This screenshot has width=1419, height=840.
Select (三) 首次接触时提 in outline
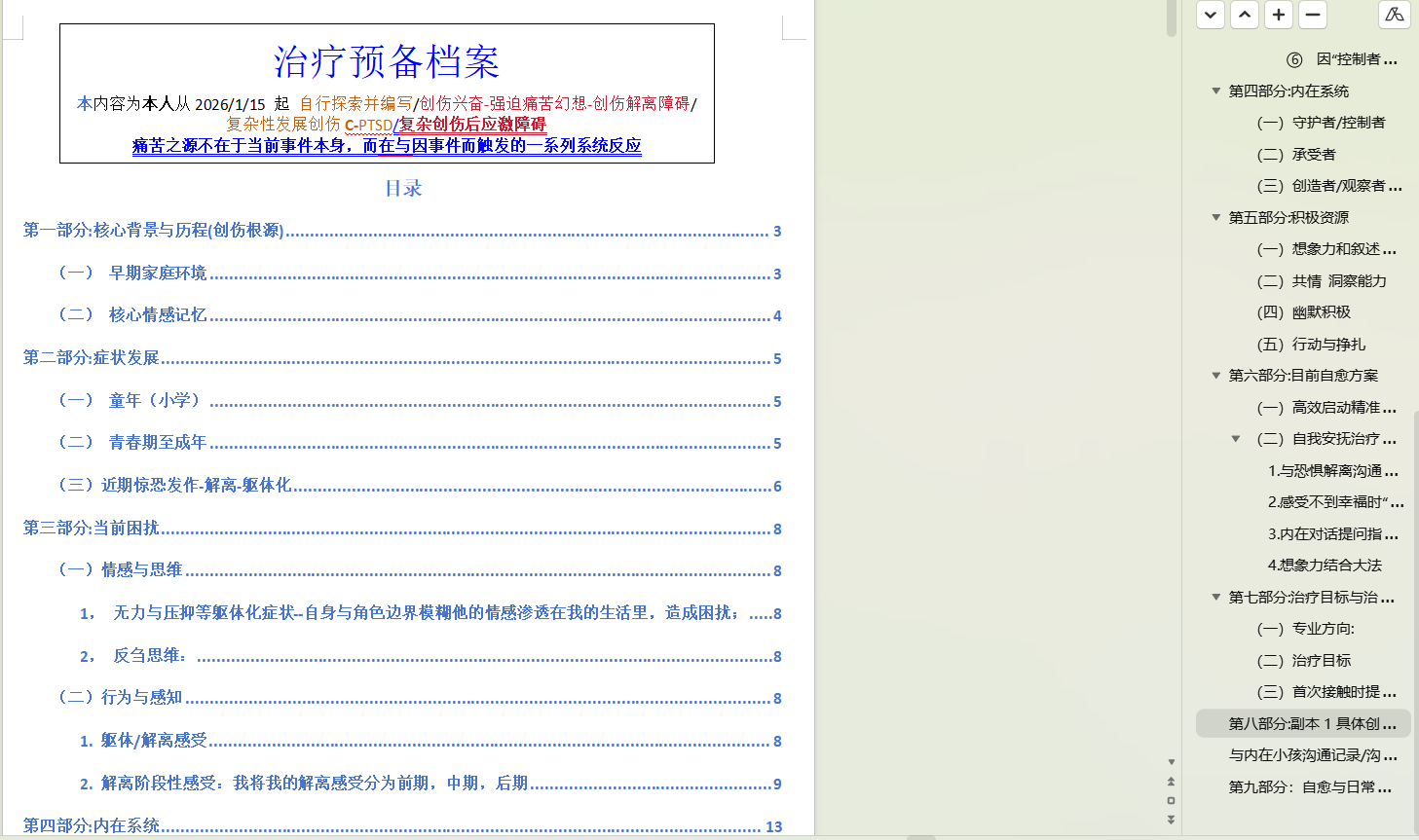1327,692
